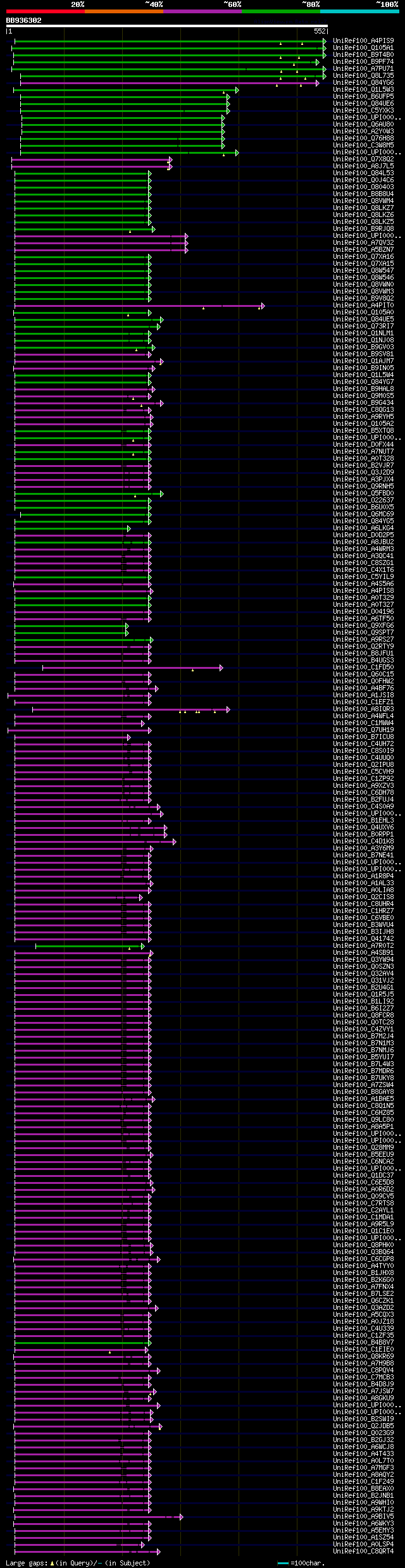Screen dimensions: 405x1568
Task: Select the UniRef100_A4BF76 label
Action: 363,688
